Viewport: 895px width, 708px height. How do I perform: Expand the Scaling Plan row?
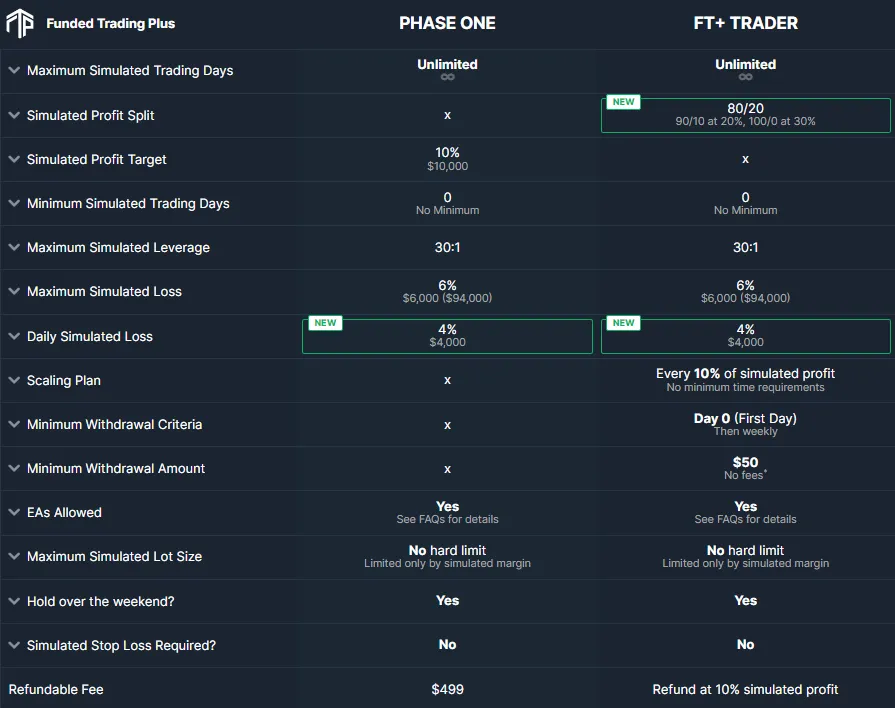pyautogui.click(x=12, y=380)
